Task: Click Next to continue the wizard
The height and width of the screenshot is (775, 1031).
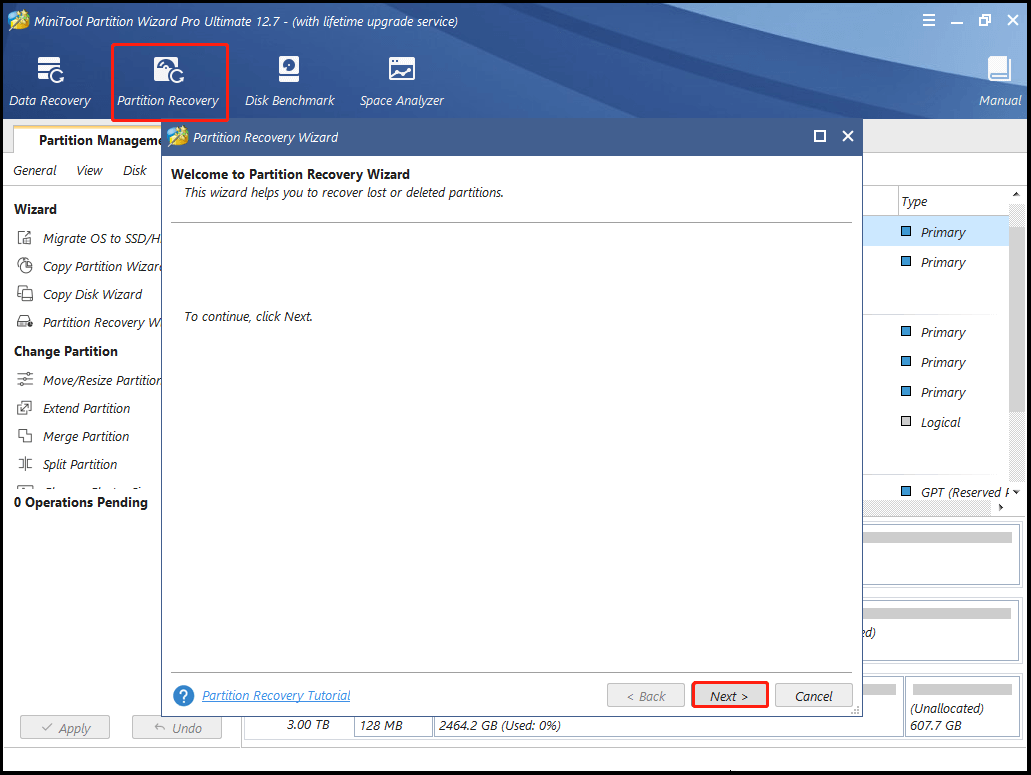Action: coord(729,695)
